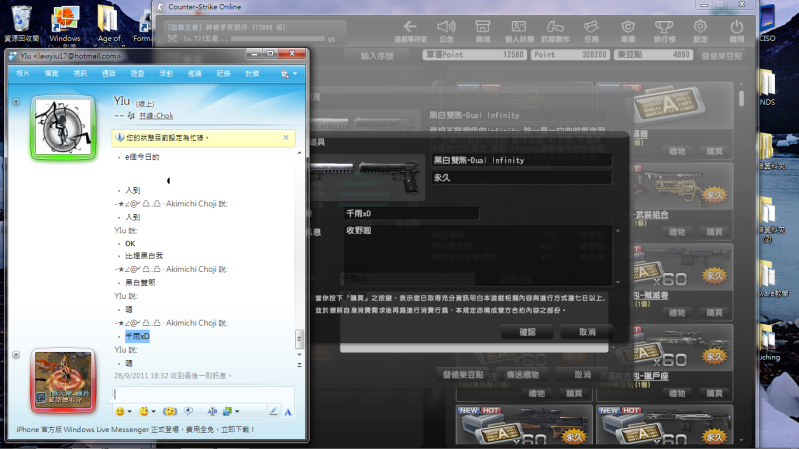This screenshot has width=799, height=449.
Task: Expand the background picture dropdown arrow
Action: pos(237,412)
